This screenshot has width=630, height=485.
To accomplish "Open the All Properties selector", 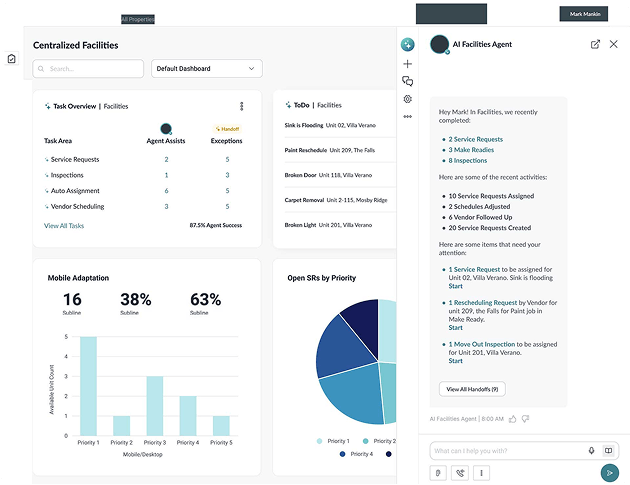I will (138, 19).
